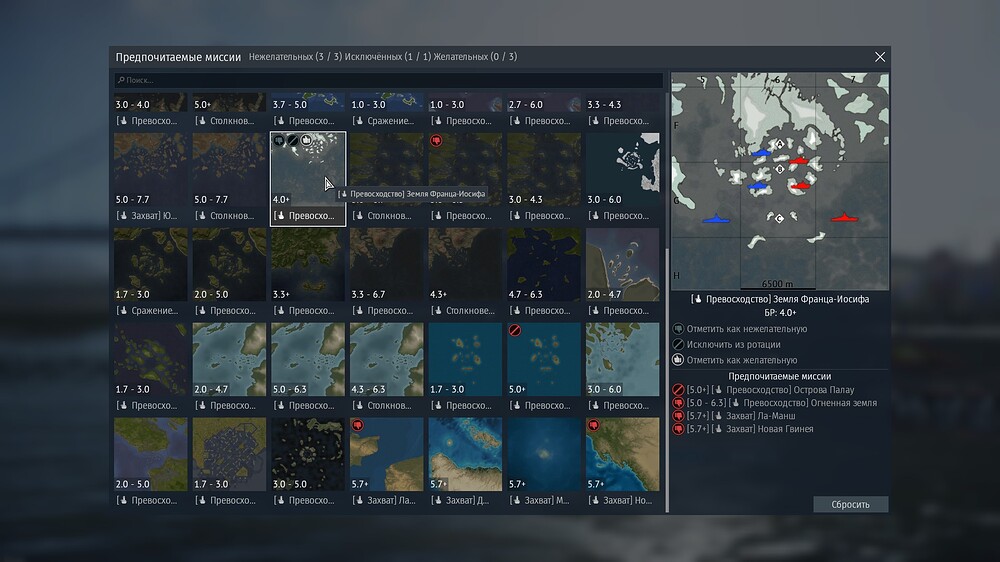Click red dislike badge on Захват Ла-Манш thumbnail
This screenshot has width=1000, height=562.
pos(358,425)
